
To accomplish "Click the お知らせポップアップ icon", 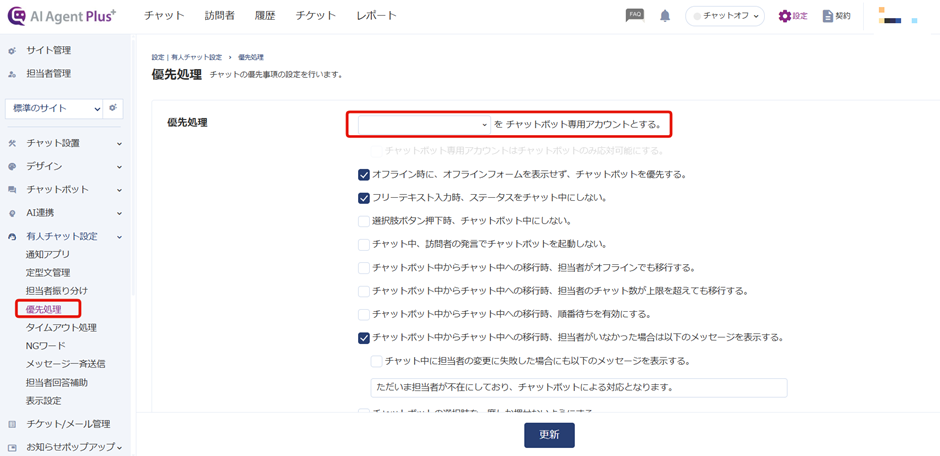I will point(12,448).
